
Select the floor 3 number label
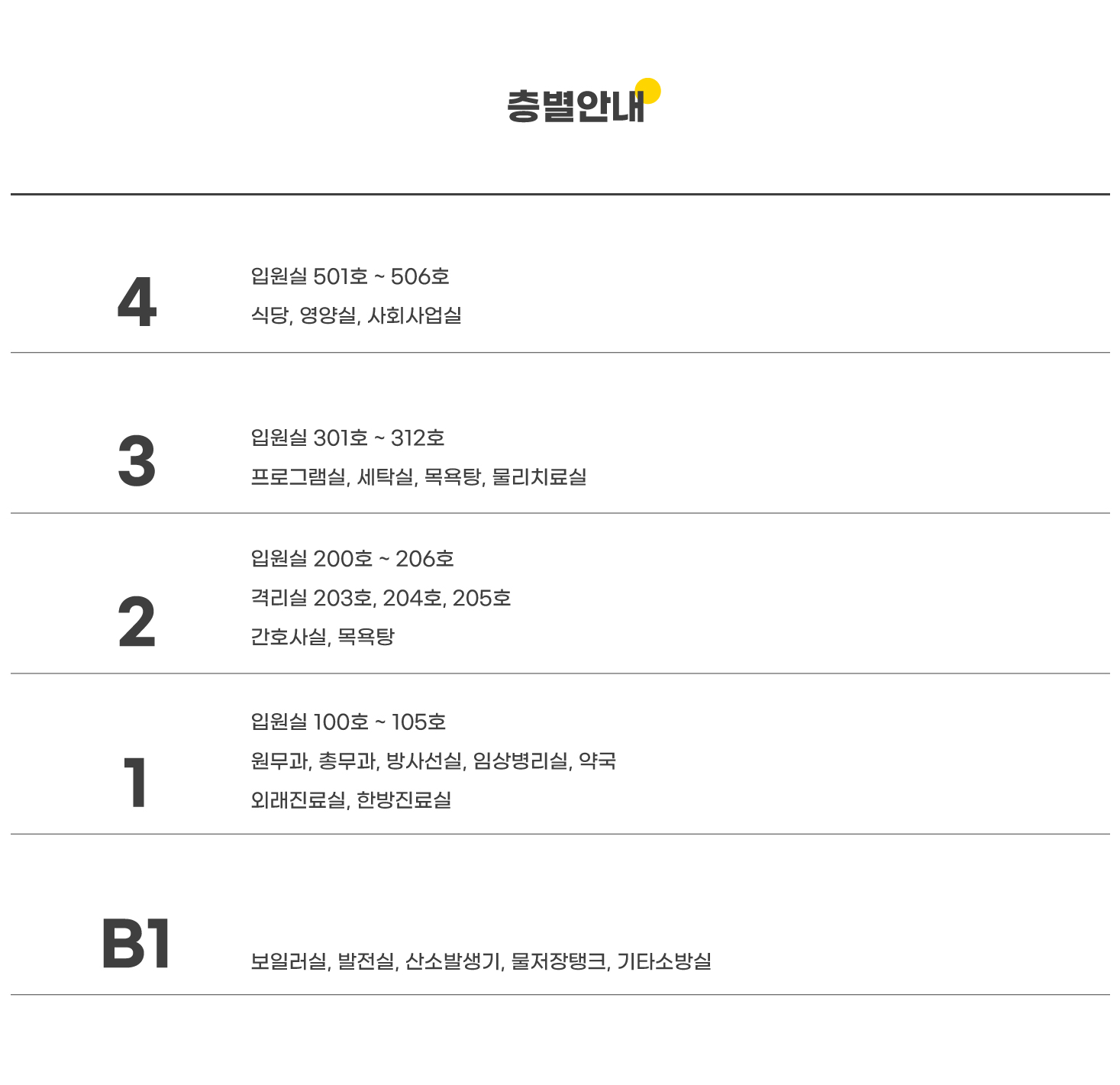point(137,461)
